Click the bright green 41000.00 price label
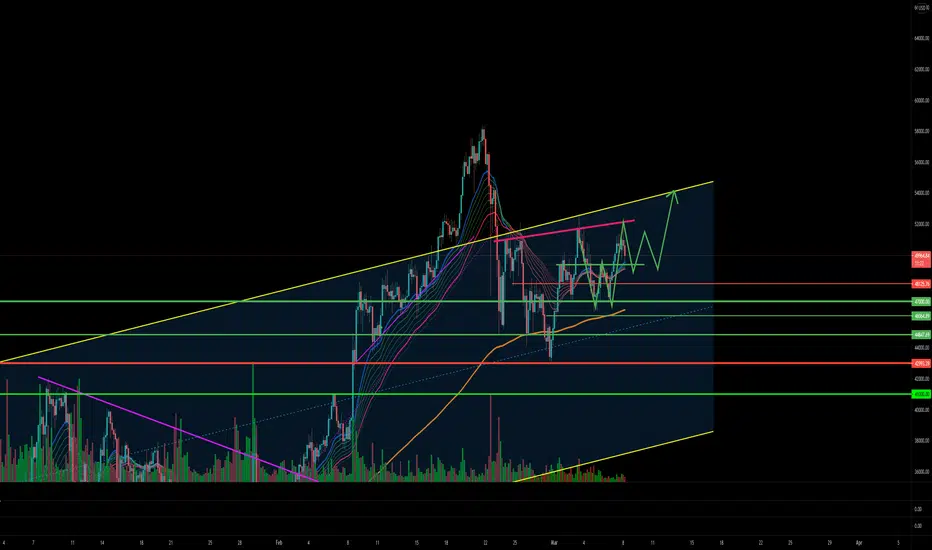Image resolution: width=932 pixels, height=550 pixels. coord(921,394)
